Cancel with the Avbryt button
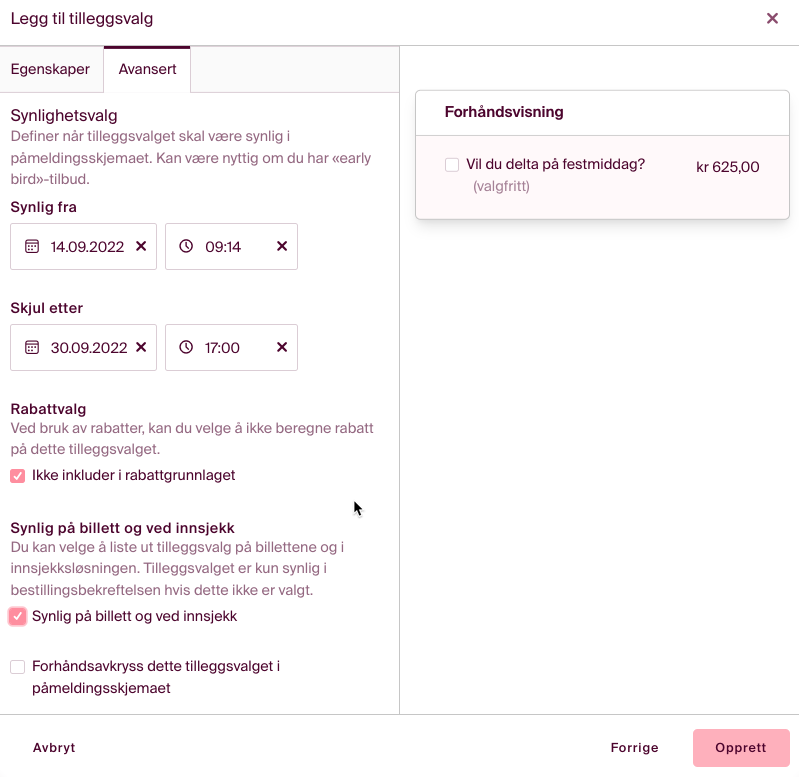This screenshot has width=799, height=777. (54, 748)
